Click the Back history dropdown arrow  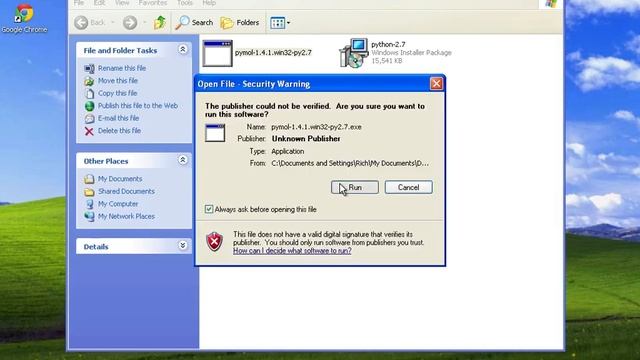click(x=112, y=23)
